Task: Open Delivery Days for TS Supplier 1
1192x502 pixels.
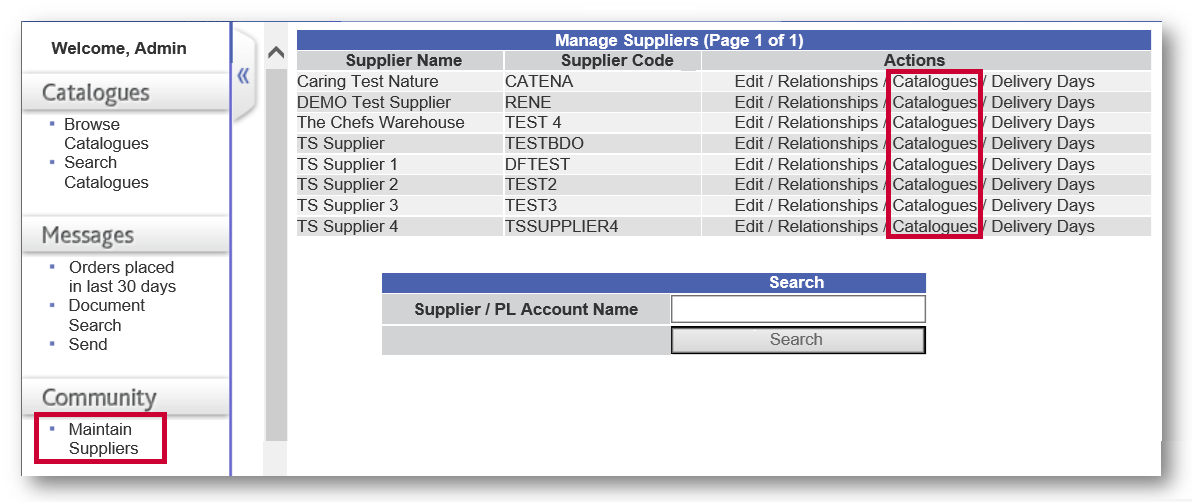Action: pos(1043,164)
